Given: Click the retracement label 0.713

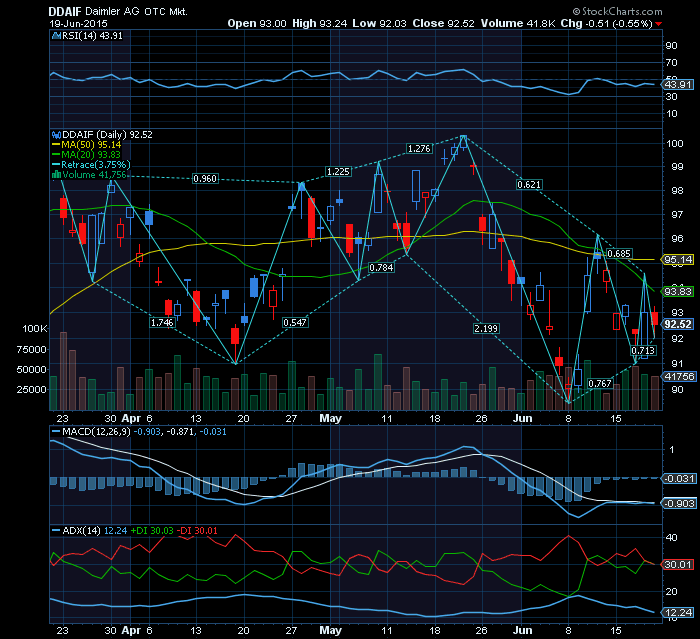Looking at the screenshot, I should (x=643, y=350).
